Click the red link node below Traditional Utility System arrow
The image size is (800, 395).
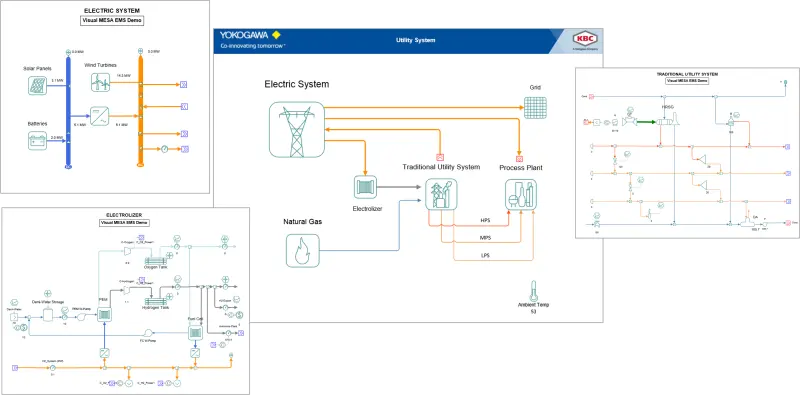pos(439,158)
